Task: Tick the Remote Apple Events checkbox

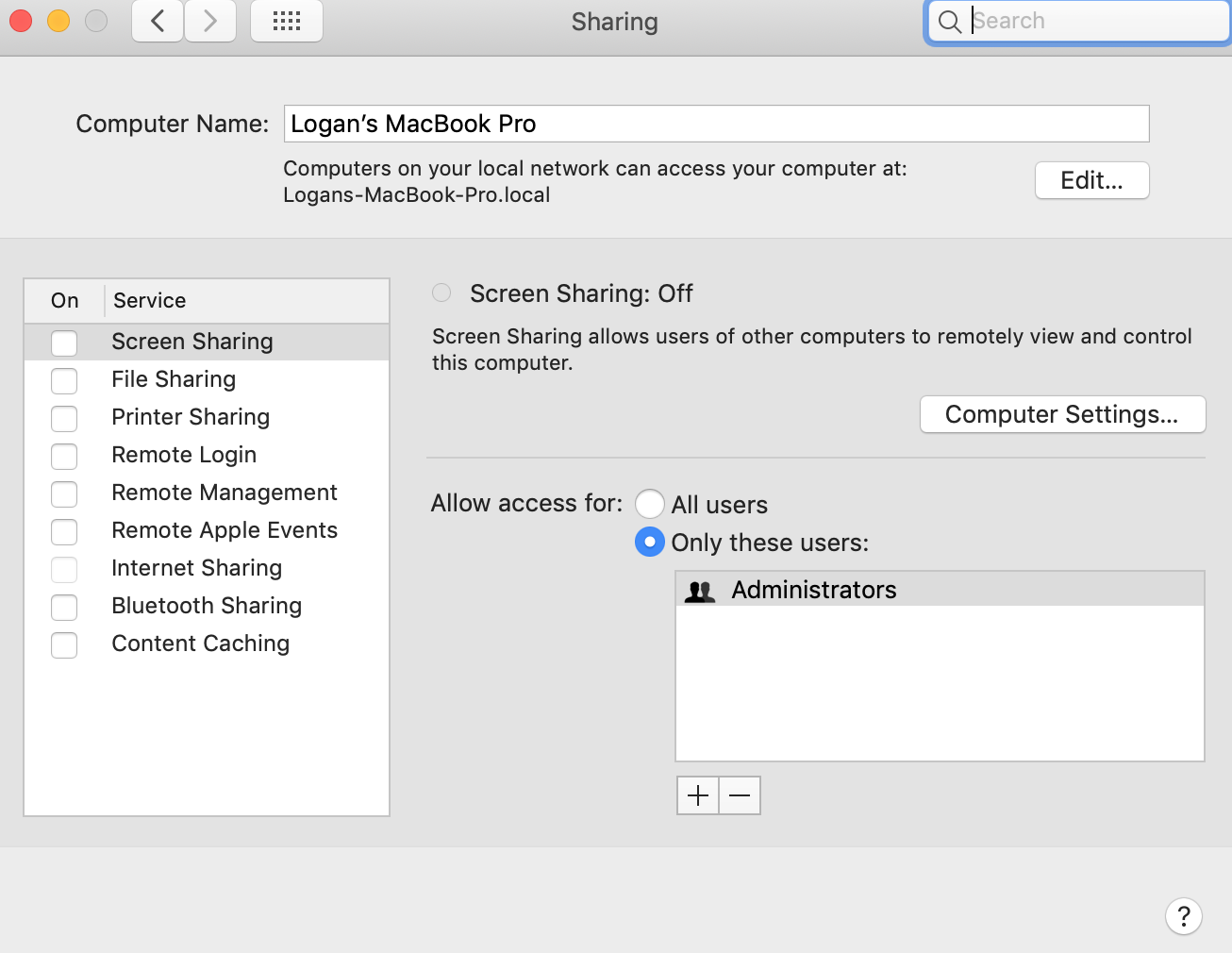Action: coord(64,531)
